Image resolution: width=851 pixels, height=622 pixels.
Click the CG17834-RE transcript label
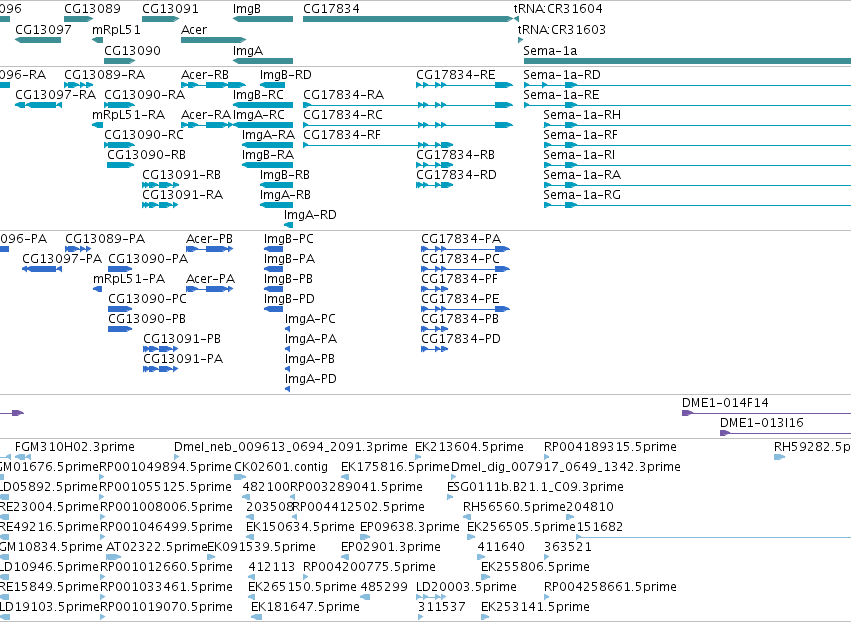pyautogui.click(x=456, y=75)
